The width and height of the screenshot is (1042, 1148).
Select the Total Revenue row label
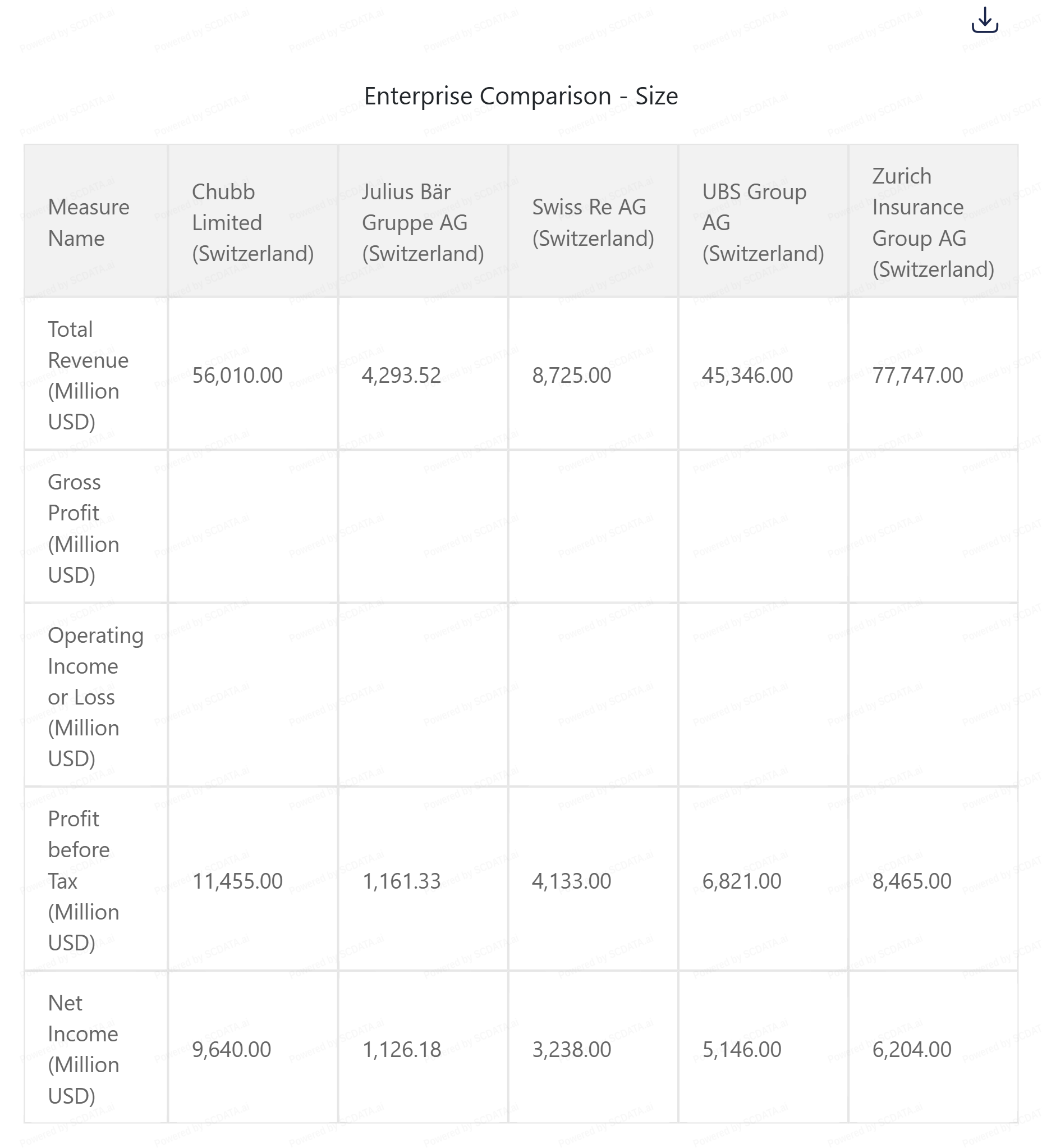(88, 375)
